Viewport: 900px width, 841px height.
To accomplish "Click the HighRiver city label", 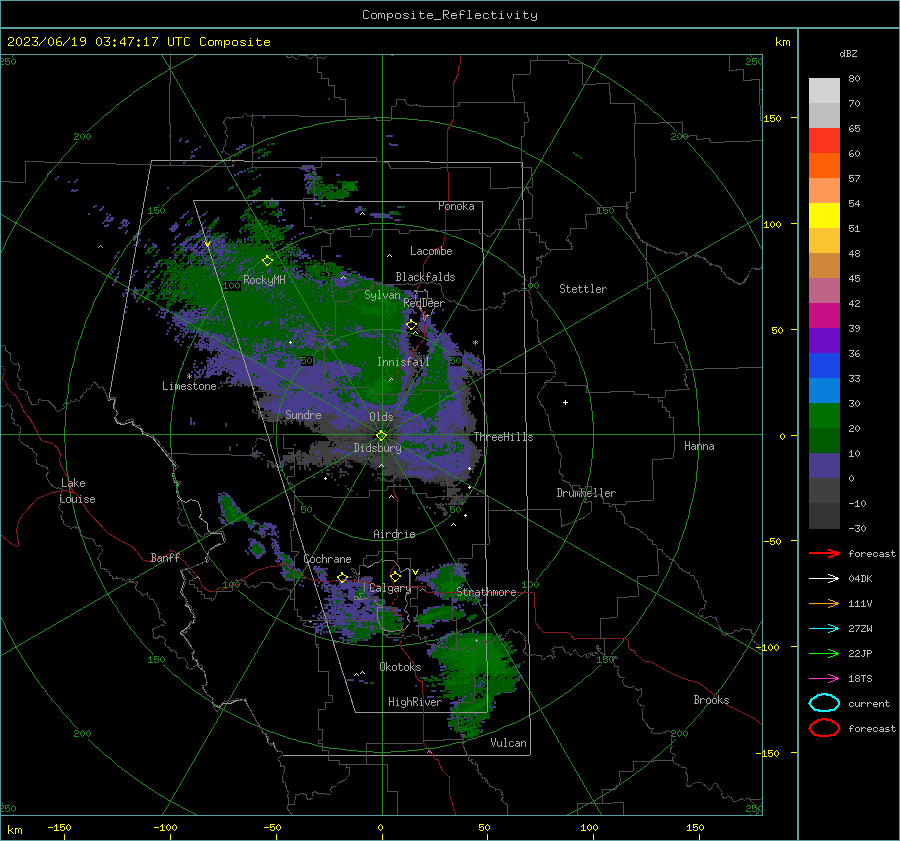I will pyautogui.click(x=414, y=702).
